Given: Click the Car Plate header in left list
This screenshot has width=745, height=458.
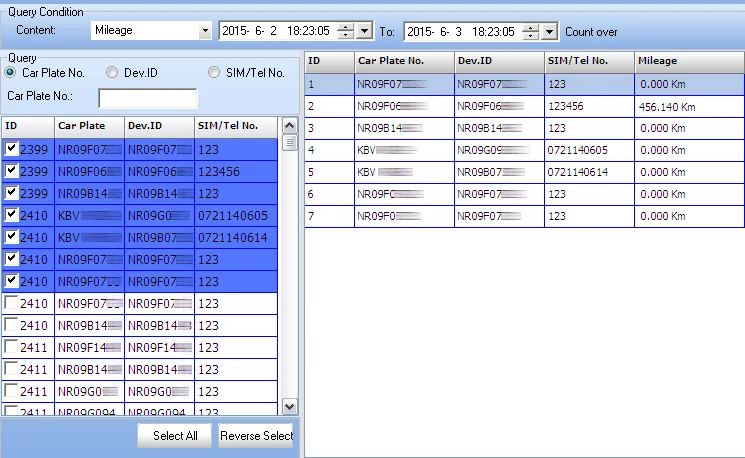Looking at the screenshot, I should click(x=88, y=126).
